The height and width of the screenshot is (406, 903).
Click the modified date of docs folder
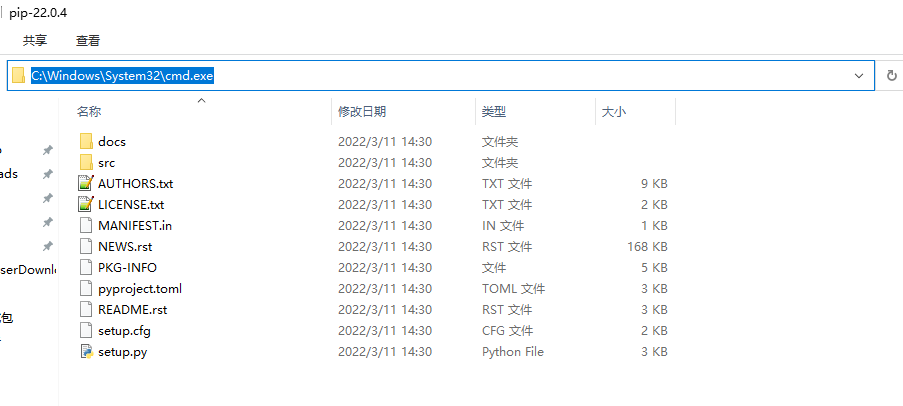(x=385, y=141)
